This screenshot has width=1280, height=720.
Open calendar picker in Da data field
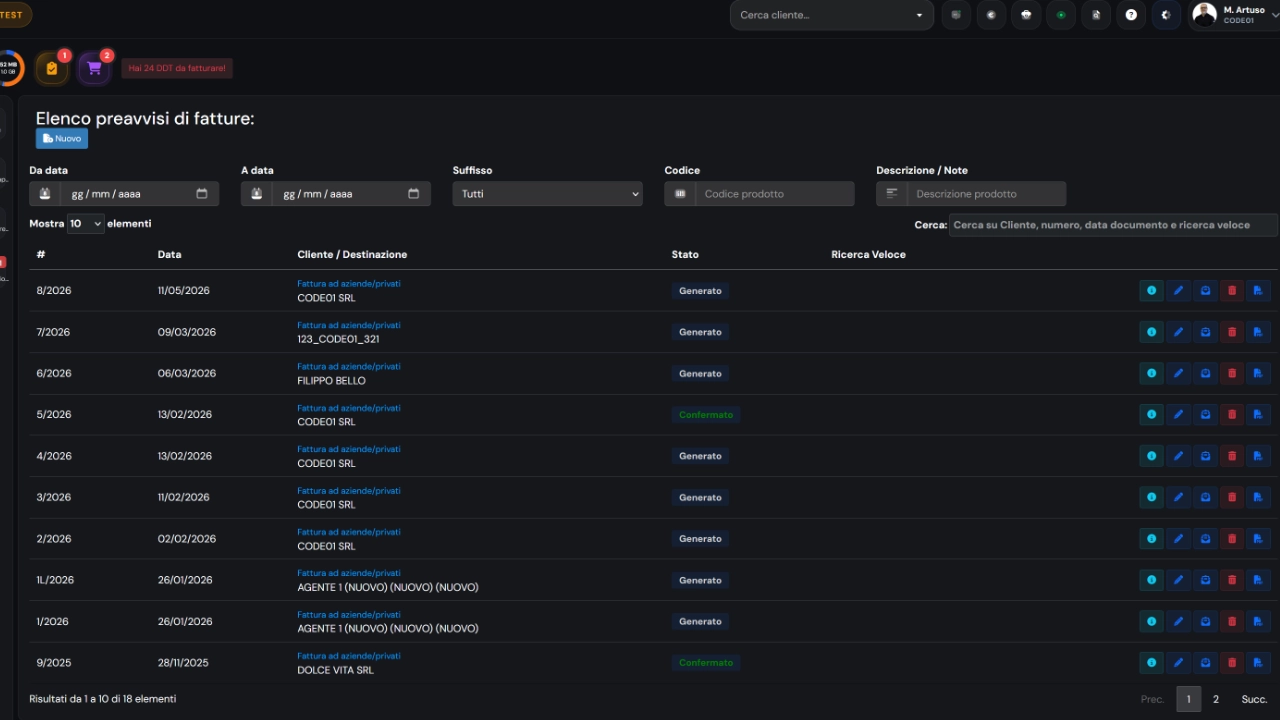point(202,194)
